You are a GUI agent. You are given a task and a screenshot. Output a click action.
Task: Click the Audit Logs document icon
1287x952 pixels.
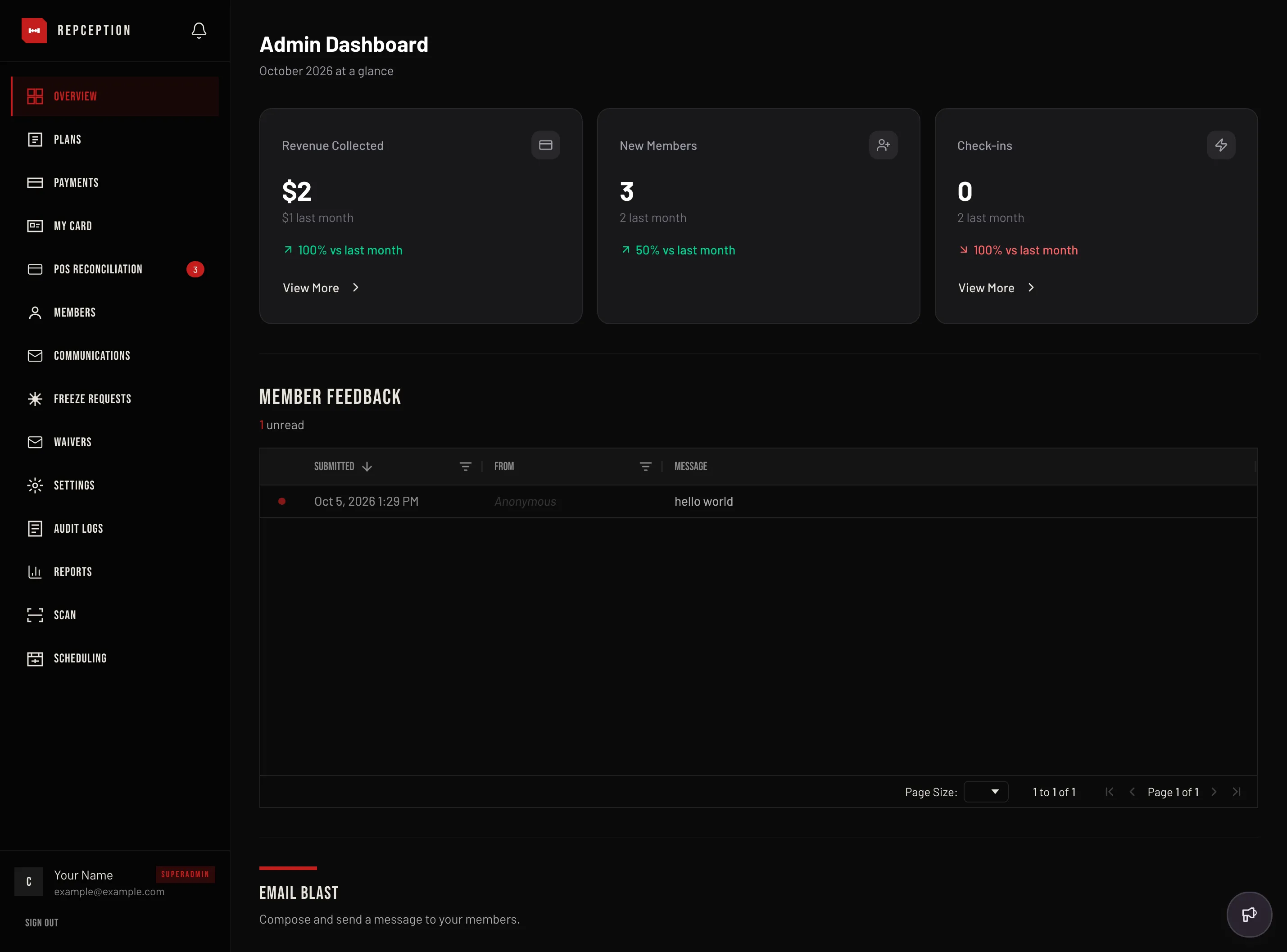(35, 528)
